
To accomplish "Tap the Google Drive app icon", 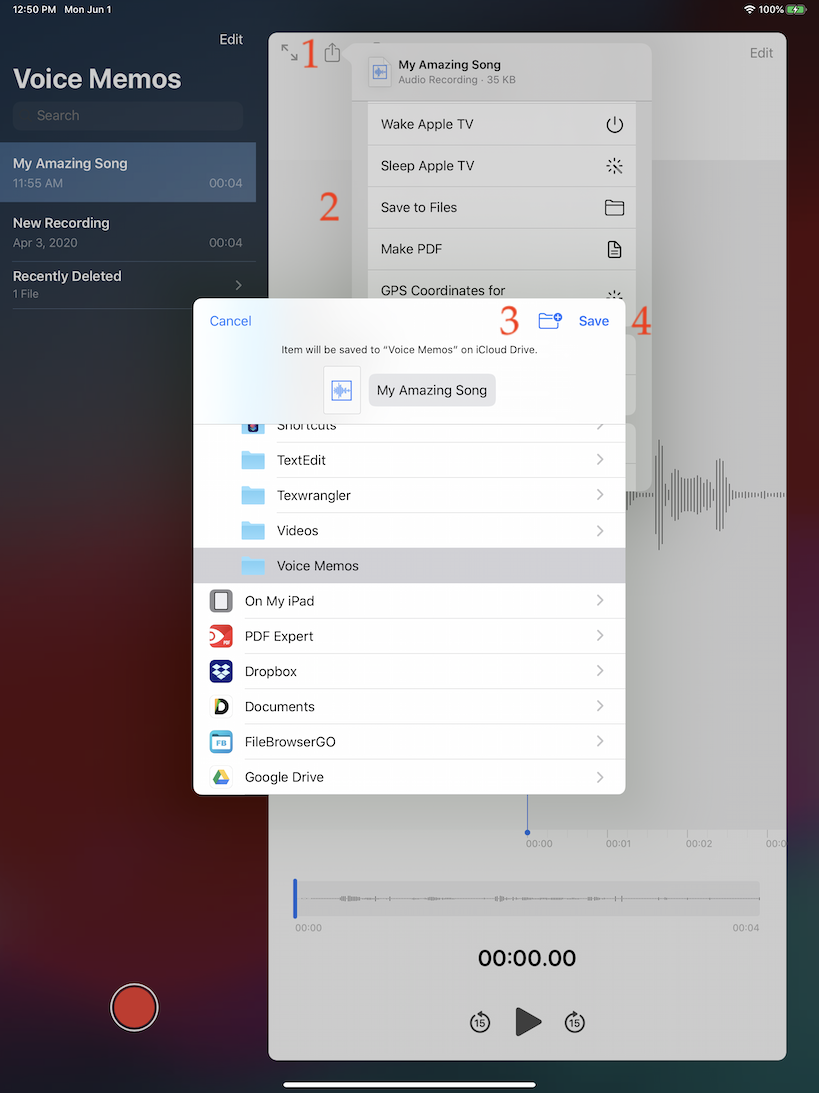I will (x=221, y=777).
